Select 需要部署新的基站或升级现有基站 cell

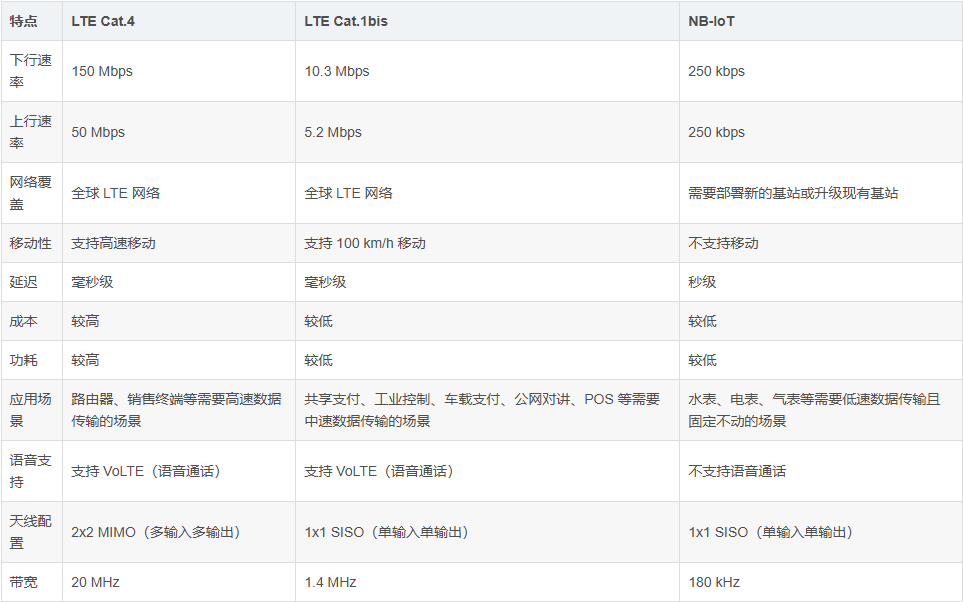pyautogui.click(x=793, y=193)
